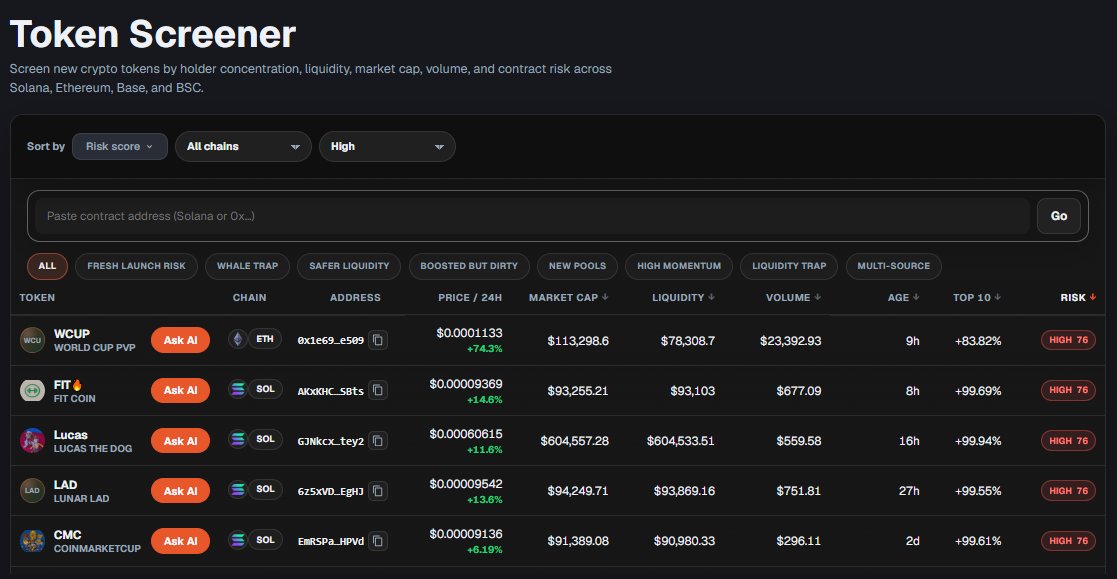
Task: Click the +99.94% top 10 value
Action: coord(977,441)
